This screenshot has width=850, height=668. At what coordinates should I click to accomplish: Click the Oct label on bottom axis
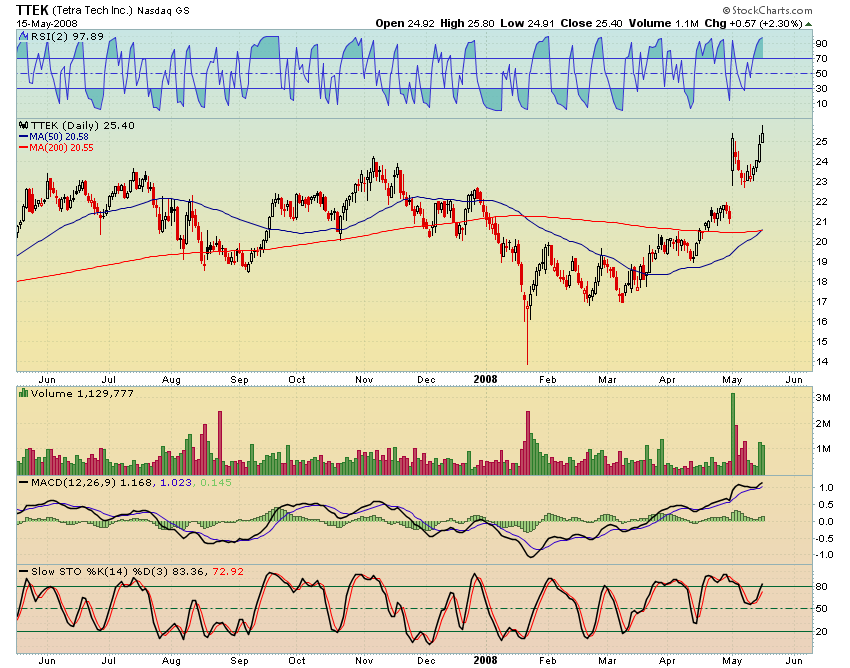(297, 660)
